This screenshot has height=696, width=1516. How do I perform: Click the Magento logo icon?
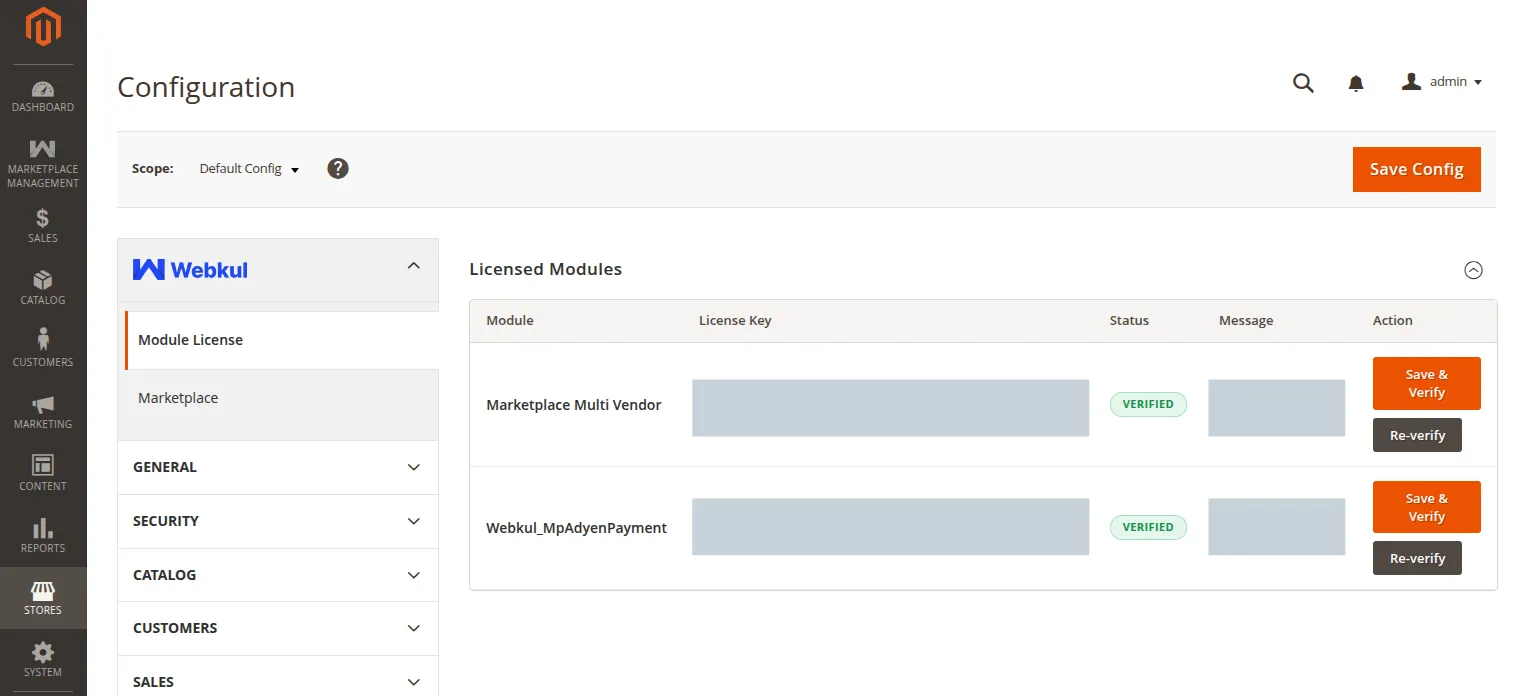[43, 27]
